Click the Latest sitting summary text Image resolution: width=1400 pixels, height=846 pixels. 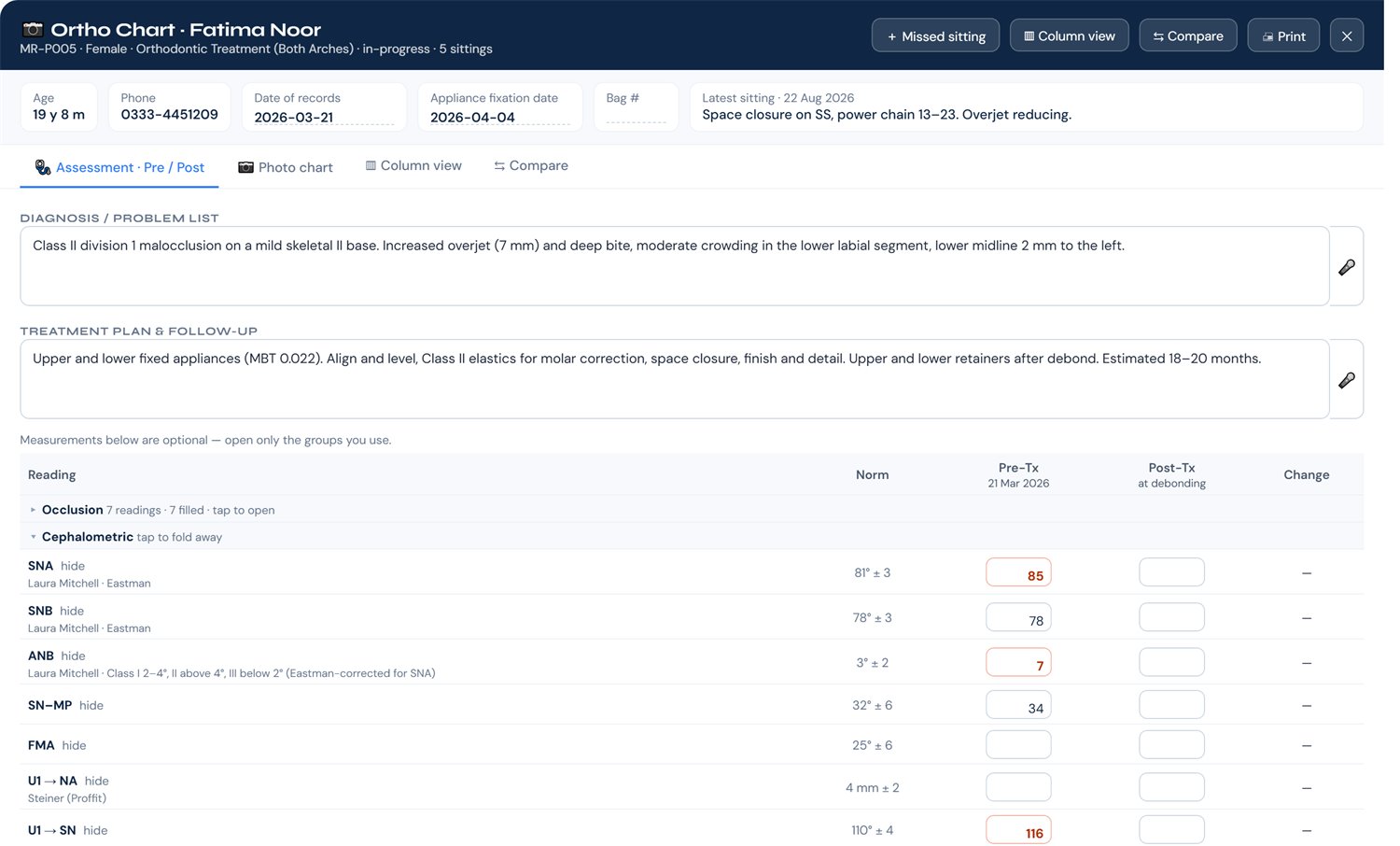click(x=887, y=115)
